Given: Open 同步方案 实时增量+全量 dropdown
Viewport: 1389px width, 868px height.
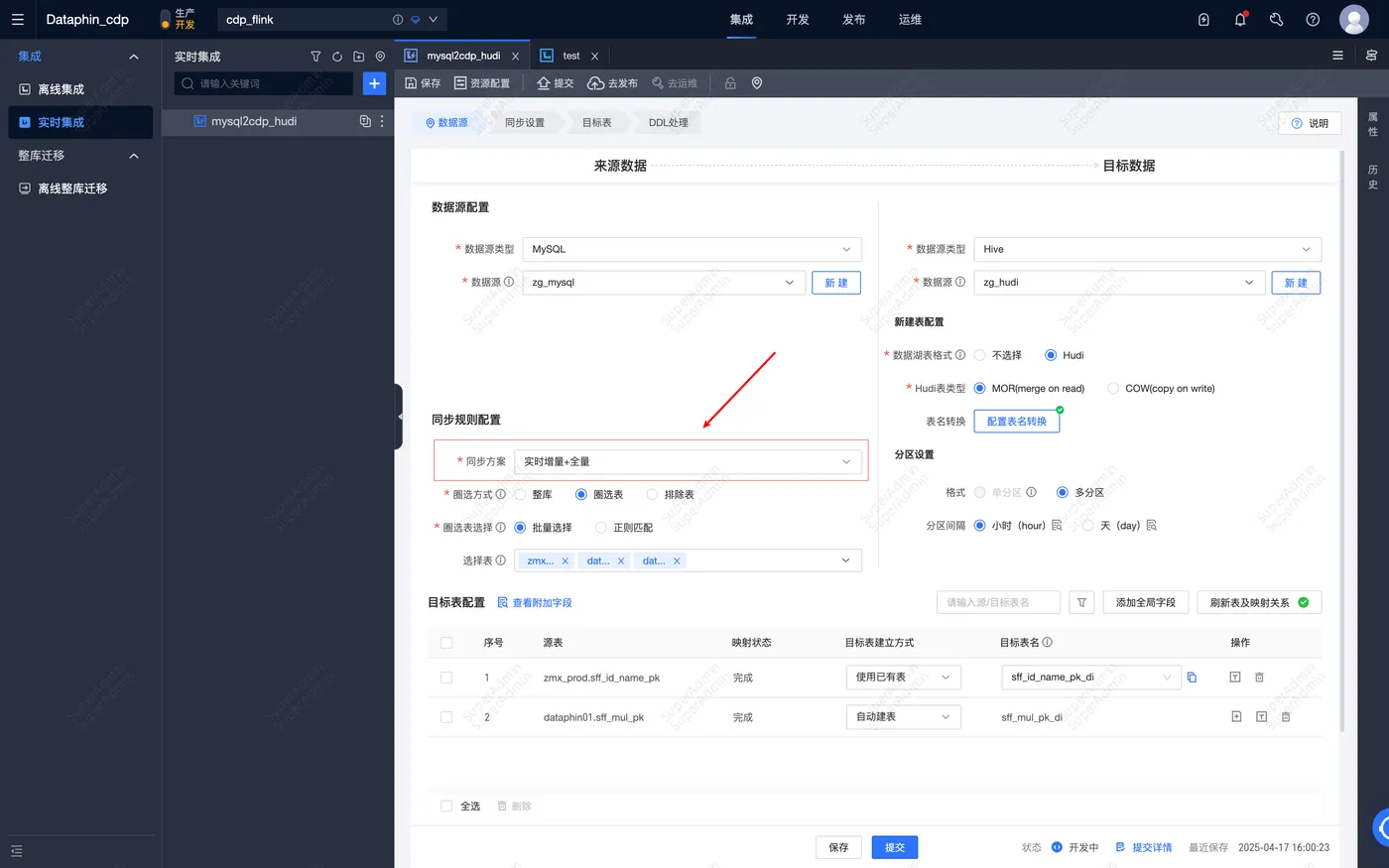Looking at the screenshot, I should click(x=688, y=461).
